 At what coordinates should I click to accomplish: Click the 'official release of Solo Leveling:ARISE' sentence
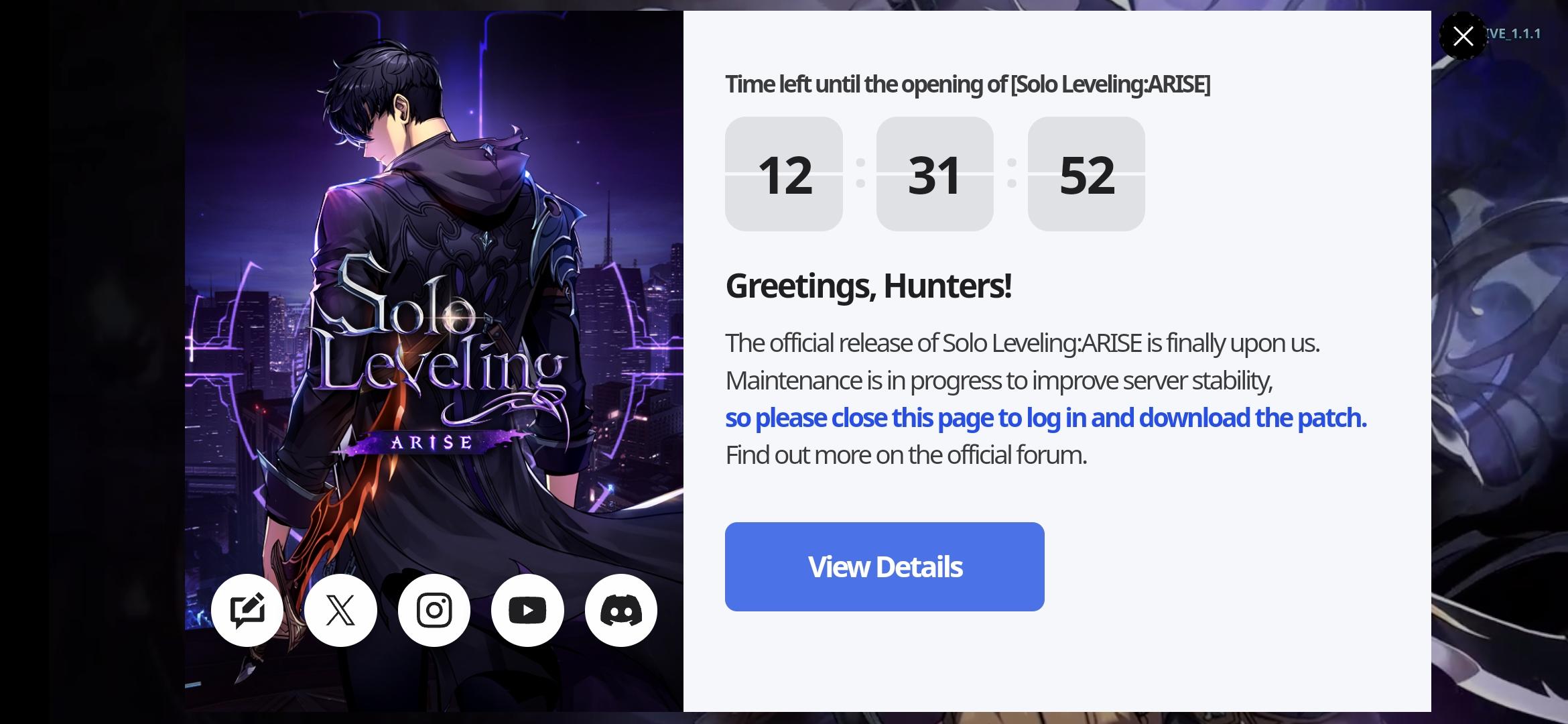[x=1023, y=343]
